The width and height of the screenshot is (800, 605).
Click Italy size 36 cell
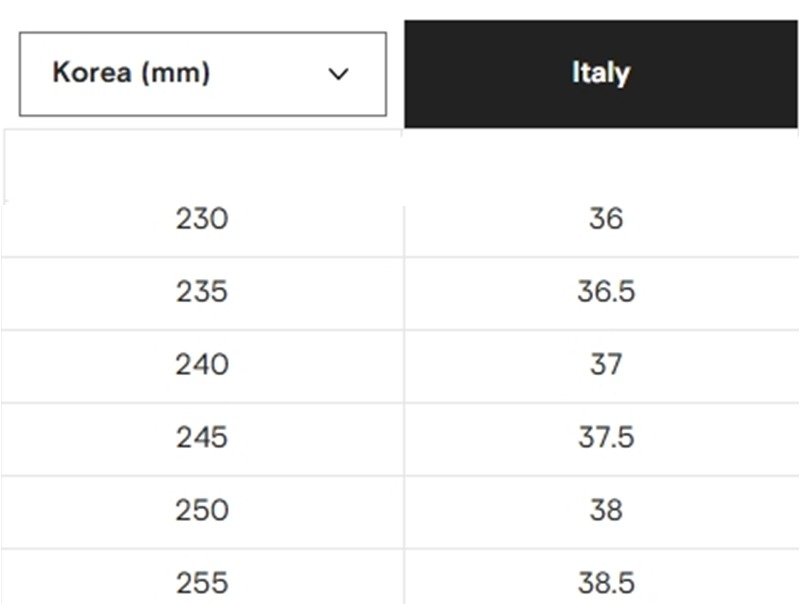(606, 219)
